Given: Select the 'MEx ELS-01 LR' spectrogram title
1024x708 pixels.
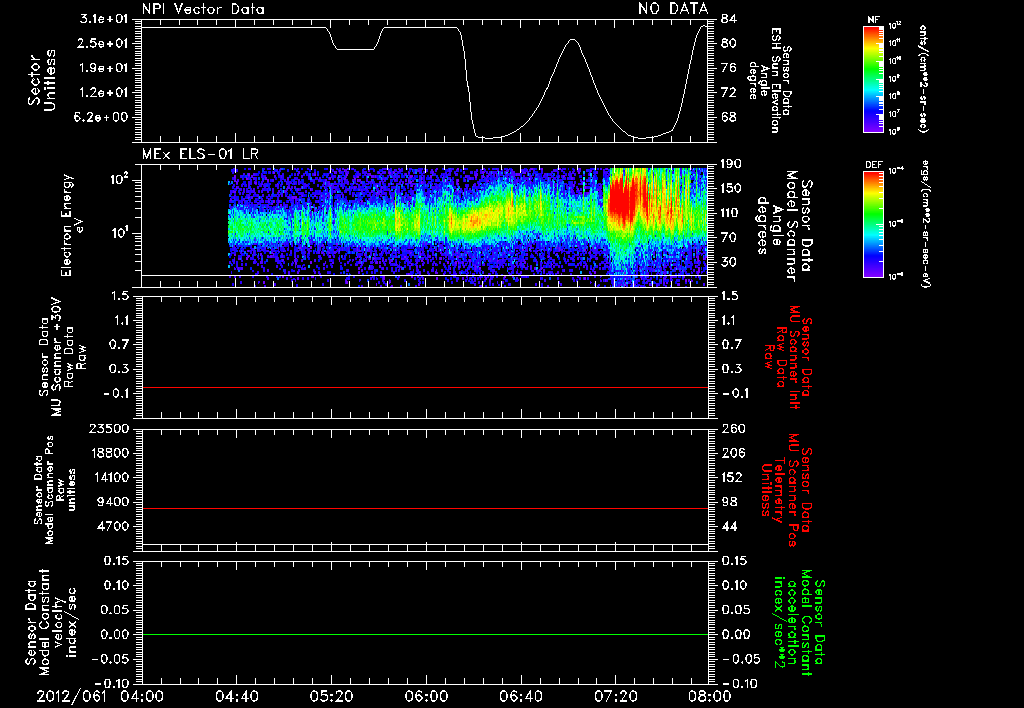Looking at the screenshot, I should pyautogui.click(x=200, y=155).
